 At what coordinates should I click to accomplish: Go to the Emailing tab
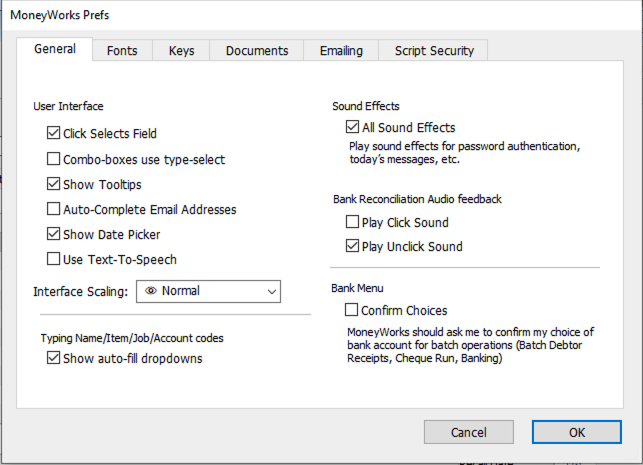point(341,50)
